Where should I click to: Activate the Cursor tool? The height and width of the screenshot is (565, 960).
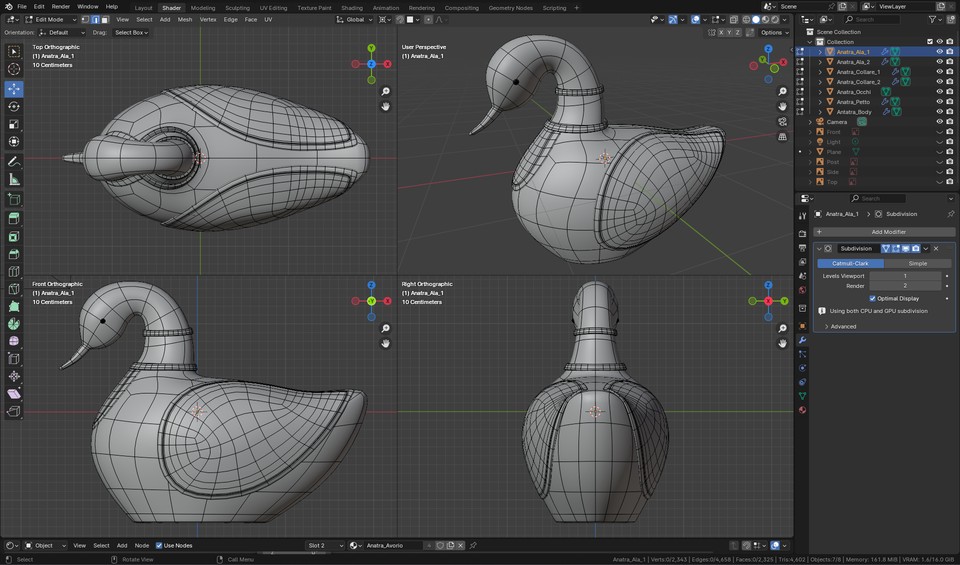point(14,69)
